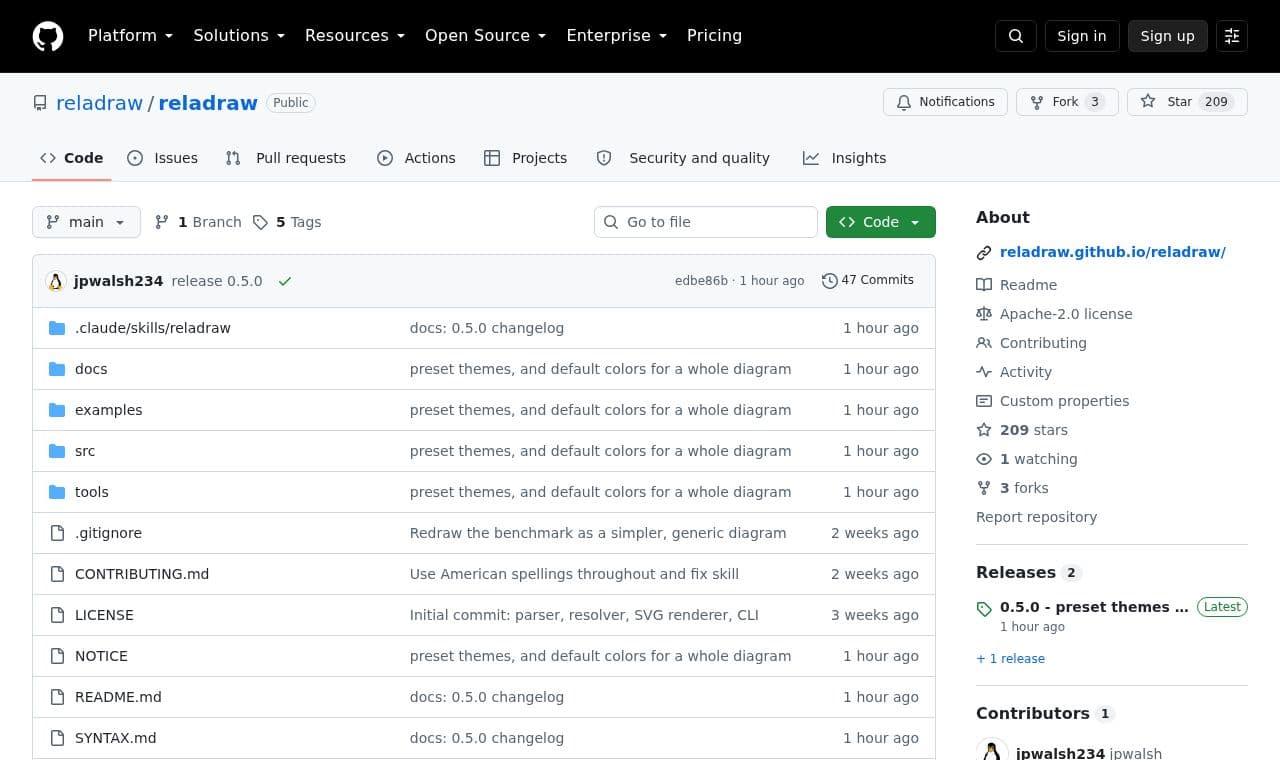1280x760 pixels.
Task: Switch to the Insights tab
Action: tap(845, 158)
